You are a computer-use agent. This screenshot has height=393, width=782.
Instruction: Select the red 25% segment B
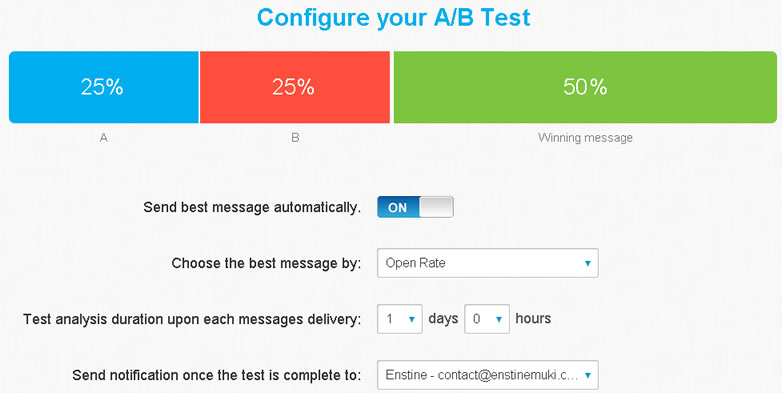tap(295, 87)
